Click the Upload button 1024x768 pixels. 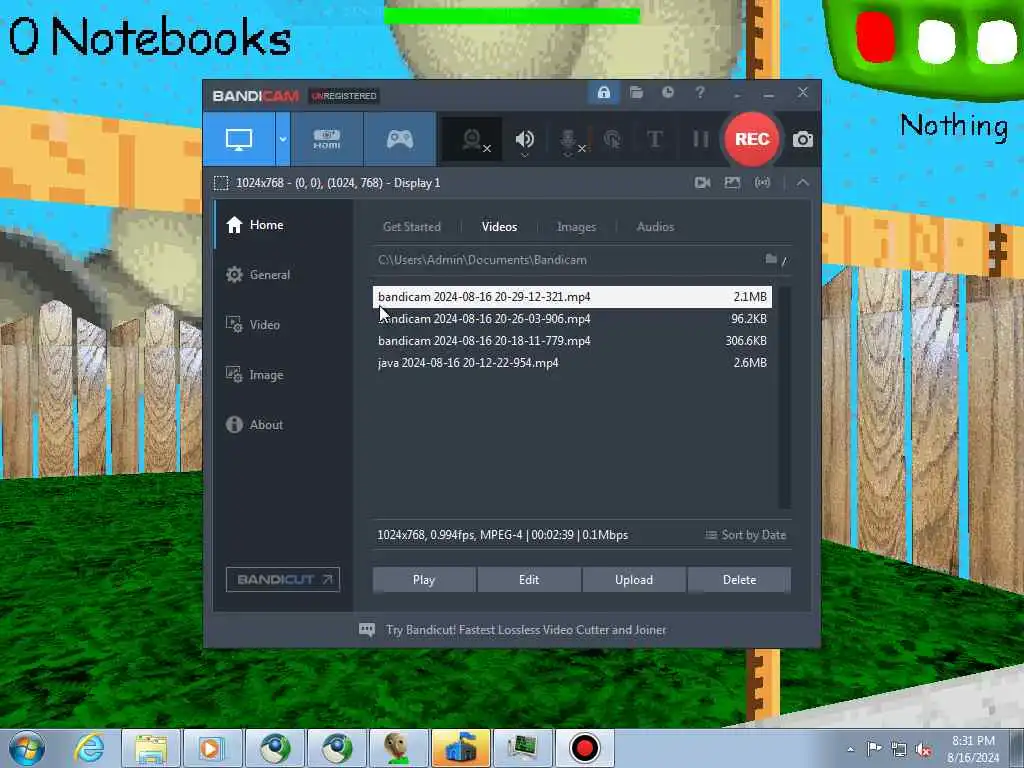pos(633,580)
